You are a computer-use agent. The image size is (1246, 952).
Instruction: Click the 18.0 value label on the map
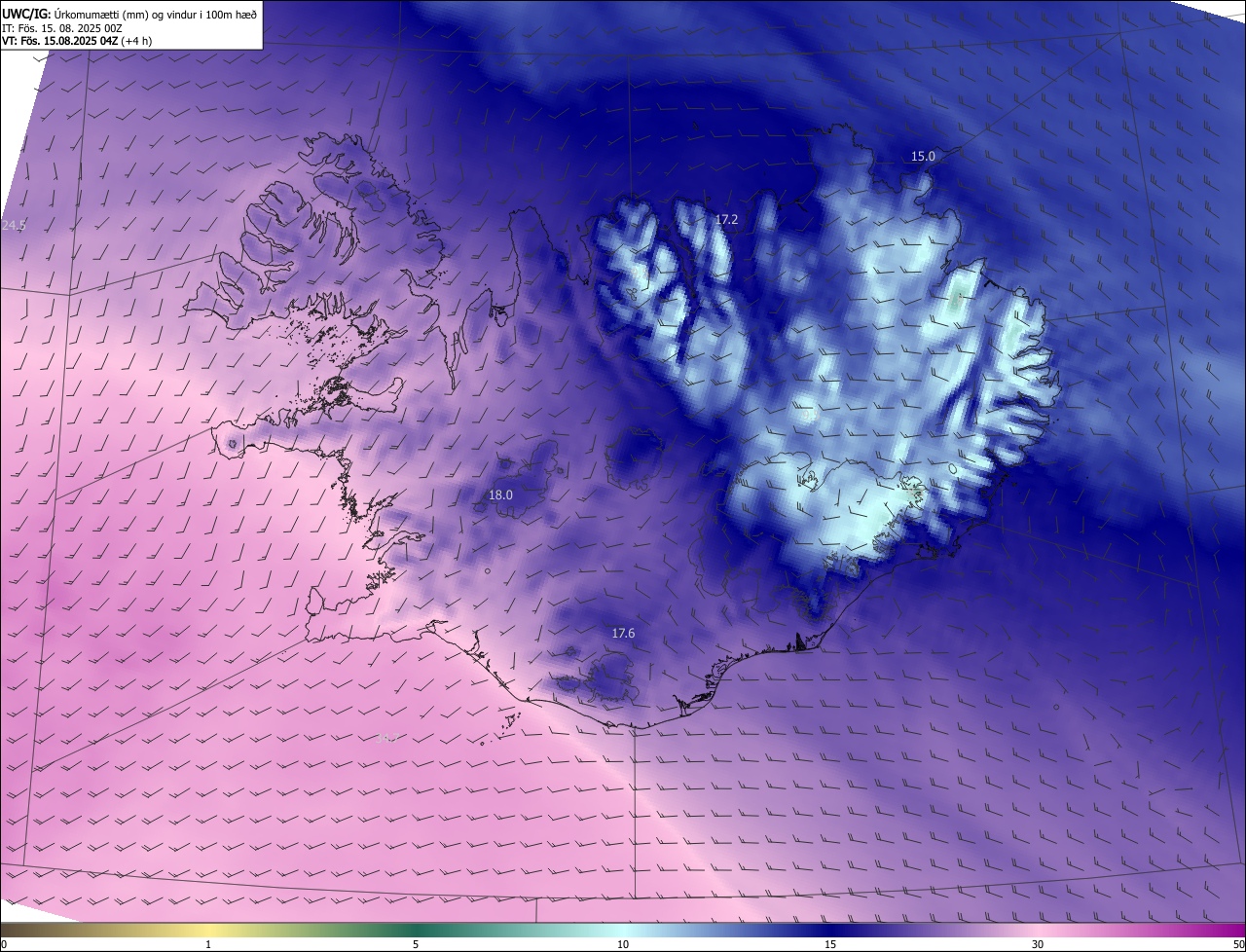pos(500,494)
